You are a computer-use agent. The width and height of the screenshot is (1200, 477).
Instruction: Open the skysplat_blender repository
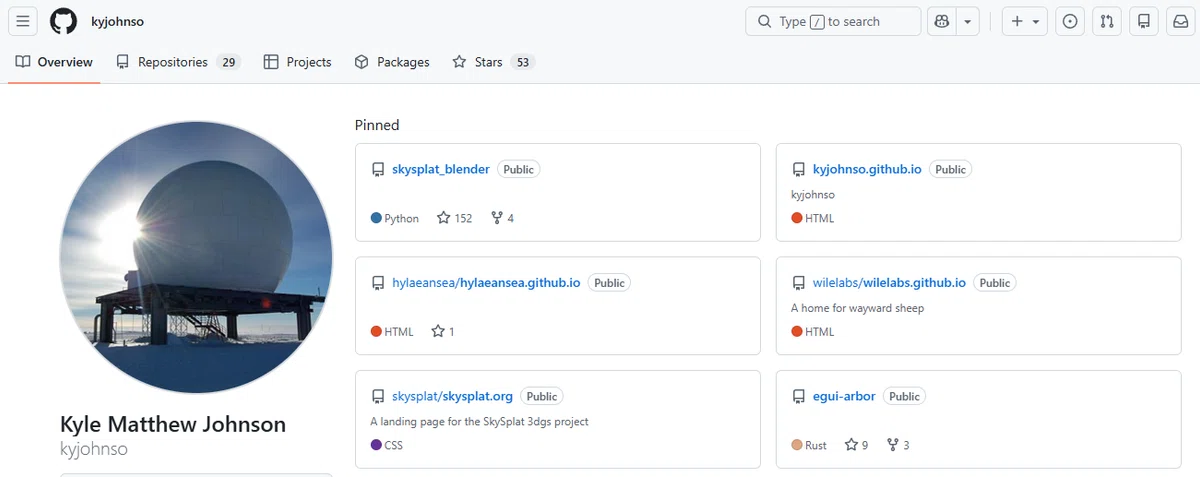[x=441, y=169]
